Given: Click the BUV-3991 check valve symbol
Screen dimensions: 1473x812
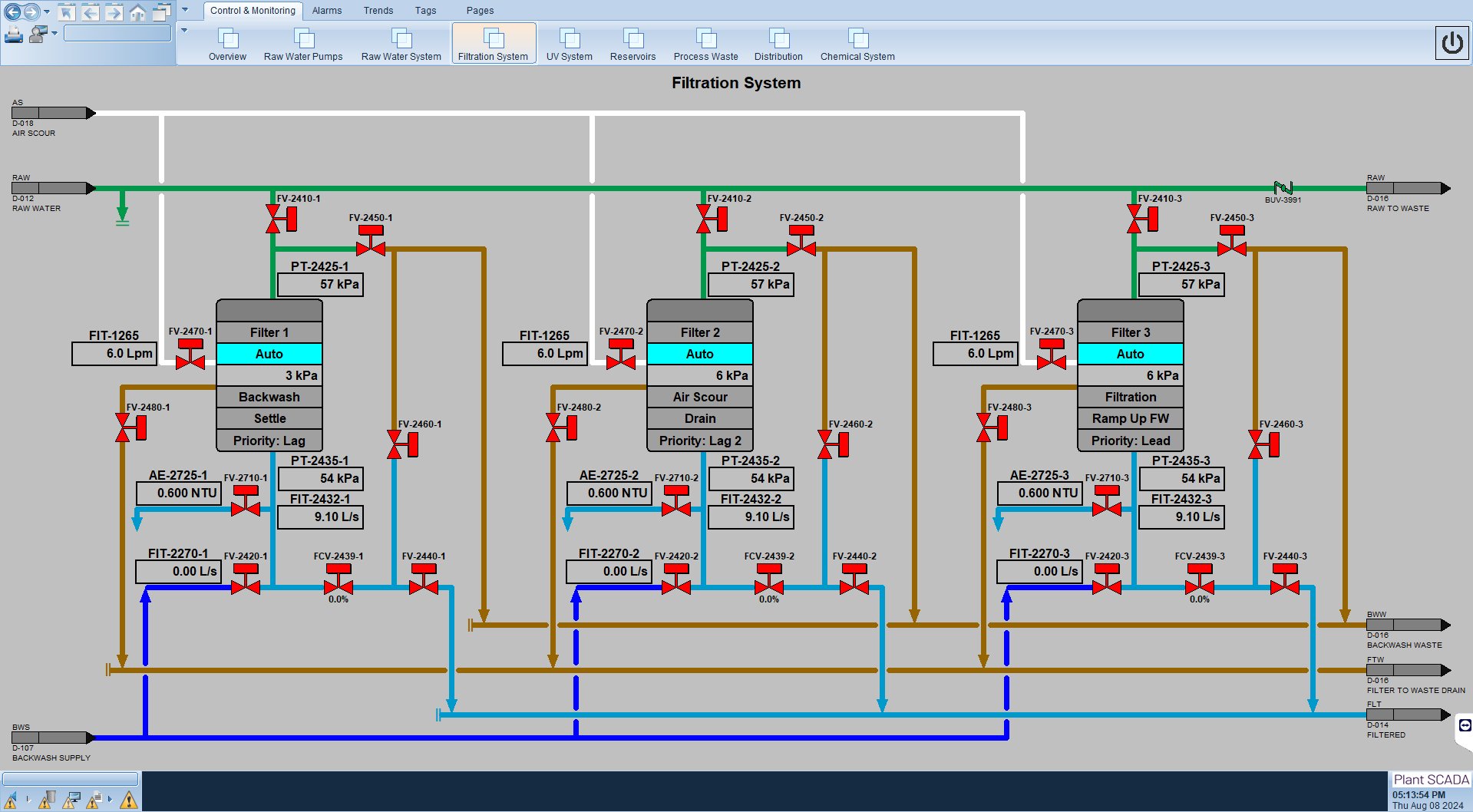Looking at the screenshot, I should [1283, 188].
